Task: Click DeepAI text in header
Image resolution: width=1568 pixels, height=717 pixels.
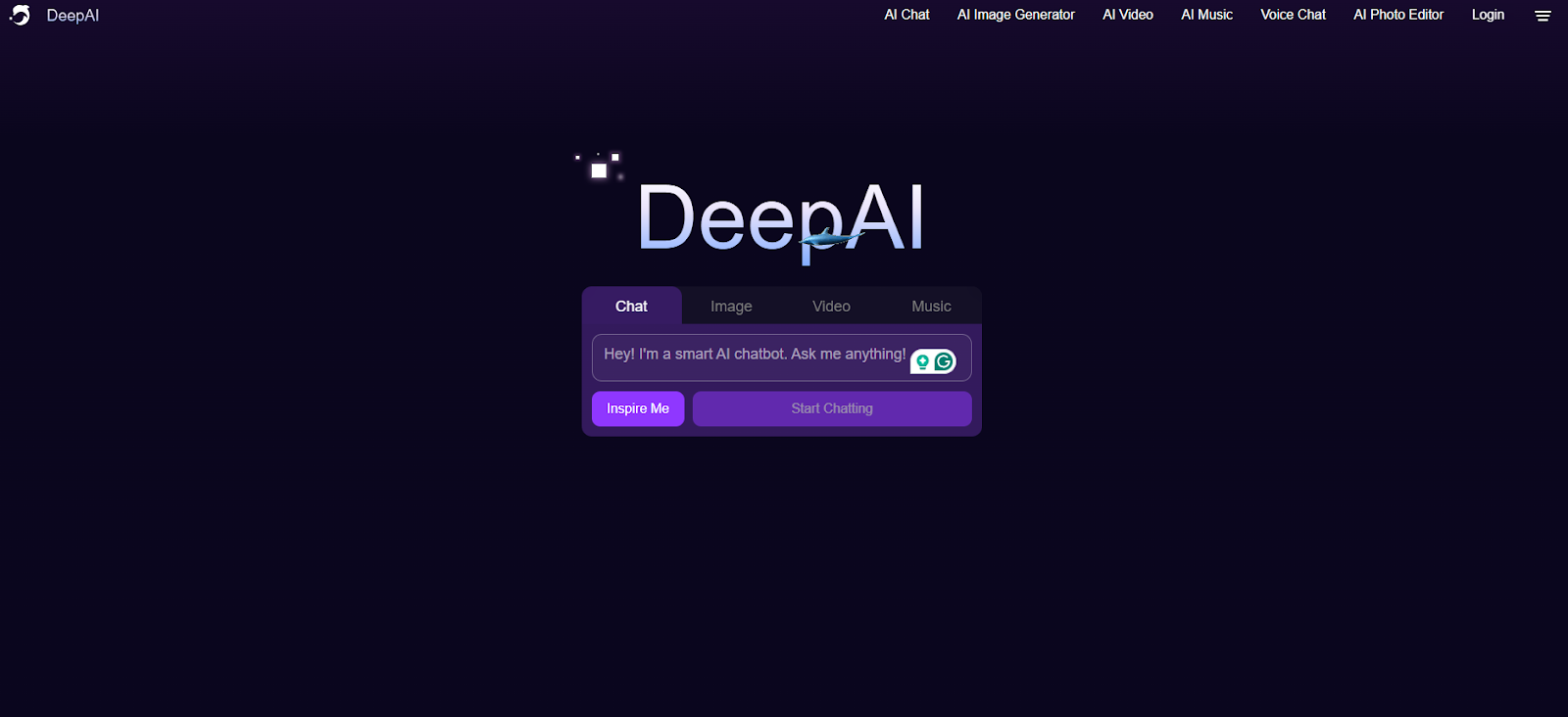Action: pos(73,16)
